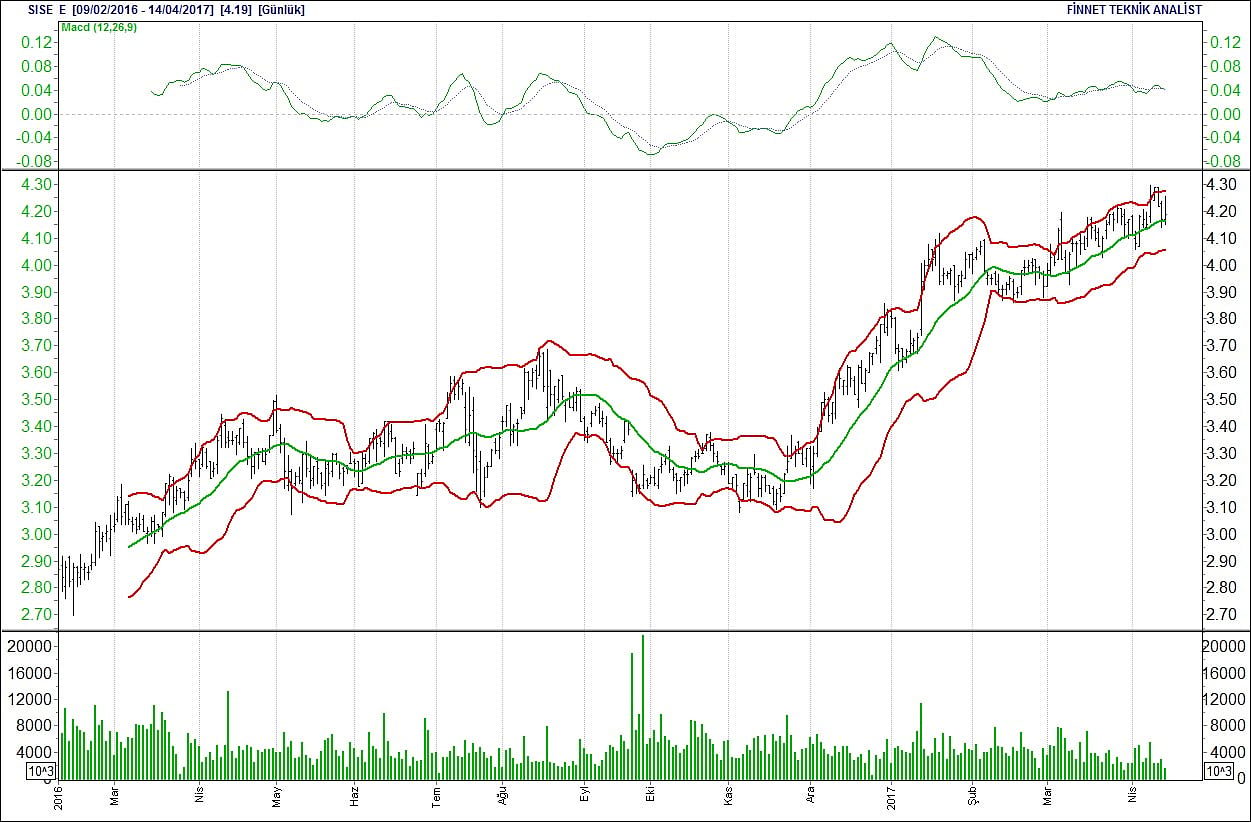Screen dimensions: 1251x822
Task: Click the 2.70 label on left price axis
Action: [36, 615]
